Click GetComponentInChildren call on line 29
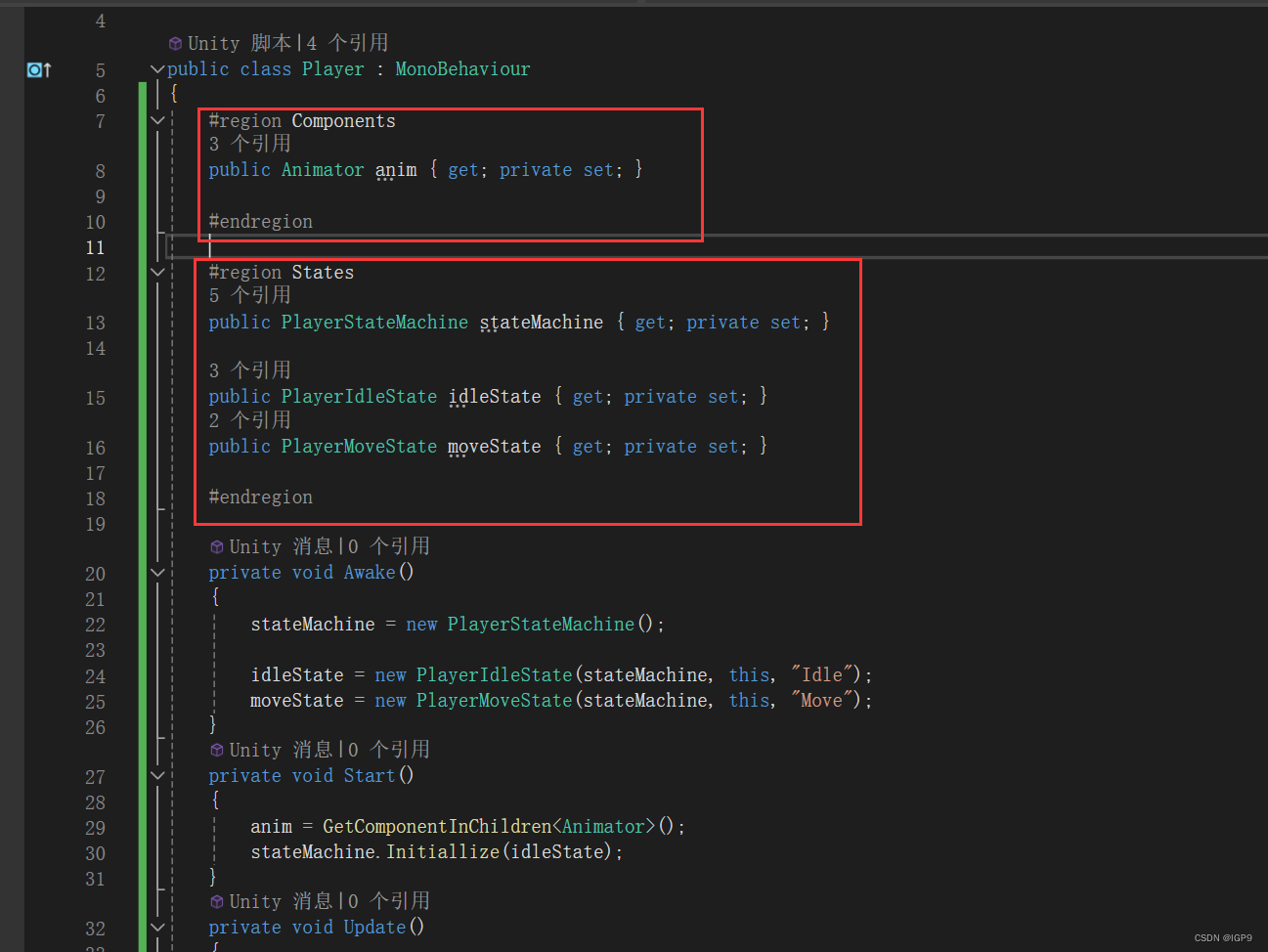 437,827
